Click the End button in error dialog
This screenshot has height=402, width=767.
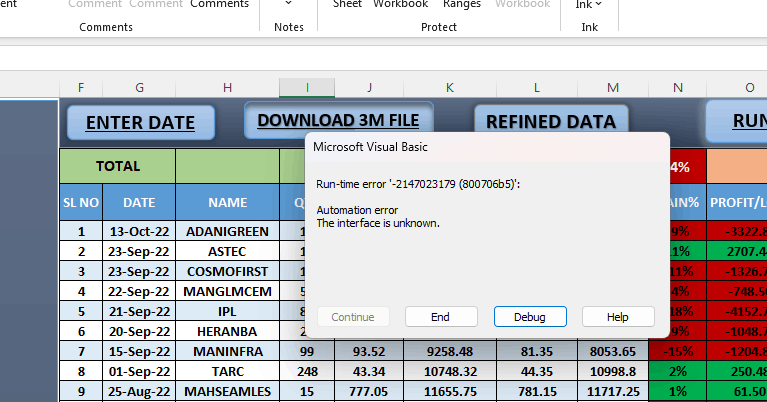click(x=441, y=317)
